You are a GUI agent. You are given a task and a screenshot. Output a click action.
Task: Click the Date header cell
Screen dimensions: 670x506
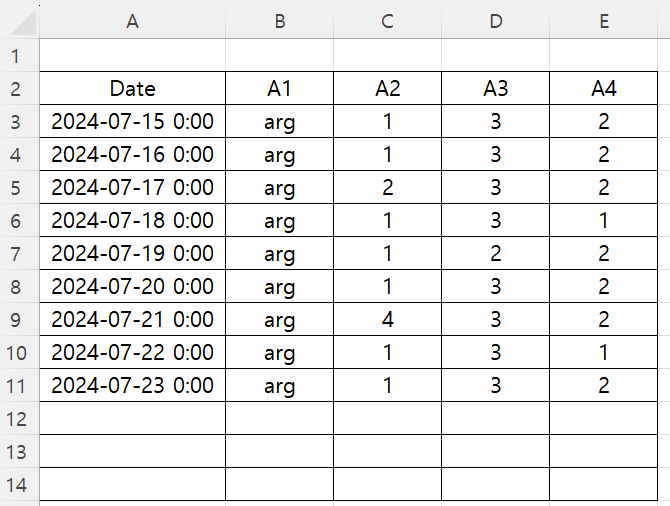pyautogui.click(x=132, y=88)
